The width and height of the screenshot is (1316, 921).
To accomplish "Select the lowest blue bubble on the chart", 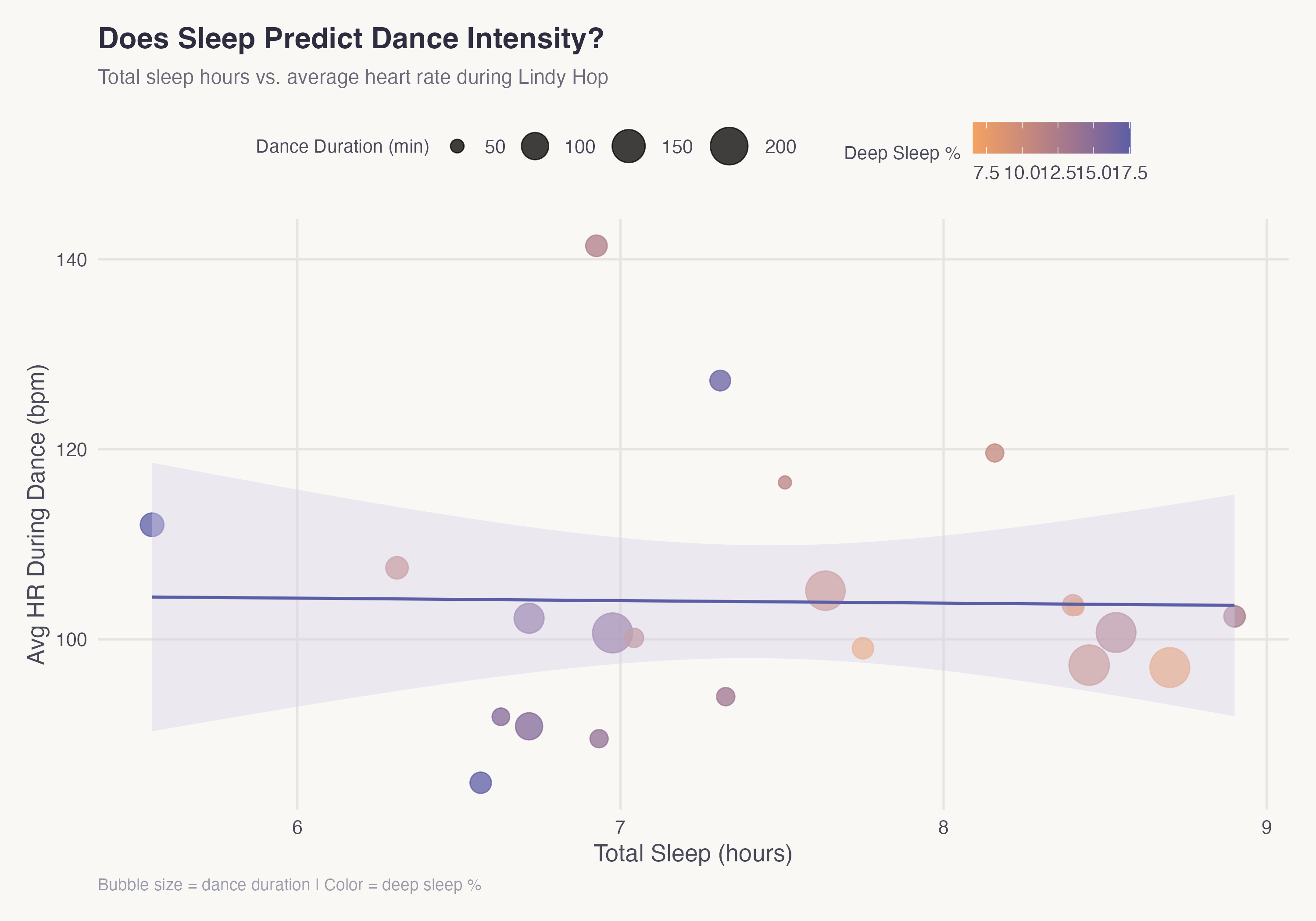I will point(480,782).
